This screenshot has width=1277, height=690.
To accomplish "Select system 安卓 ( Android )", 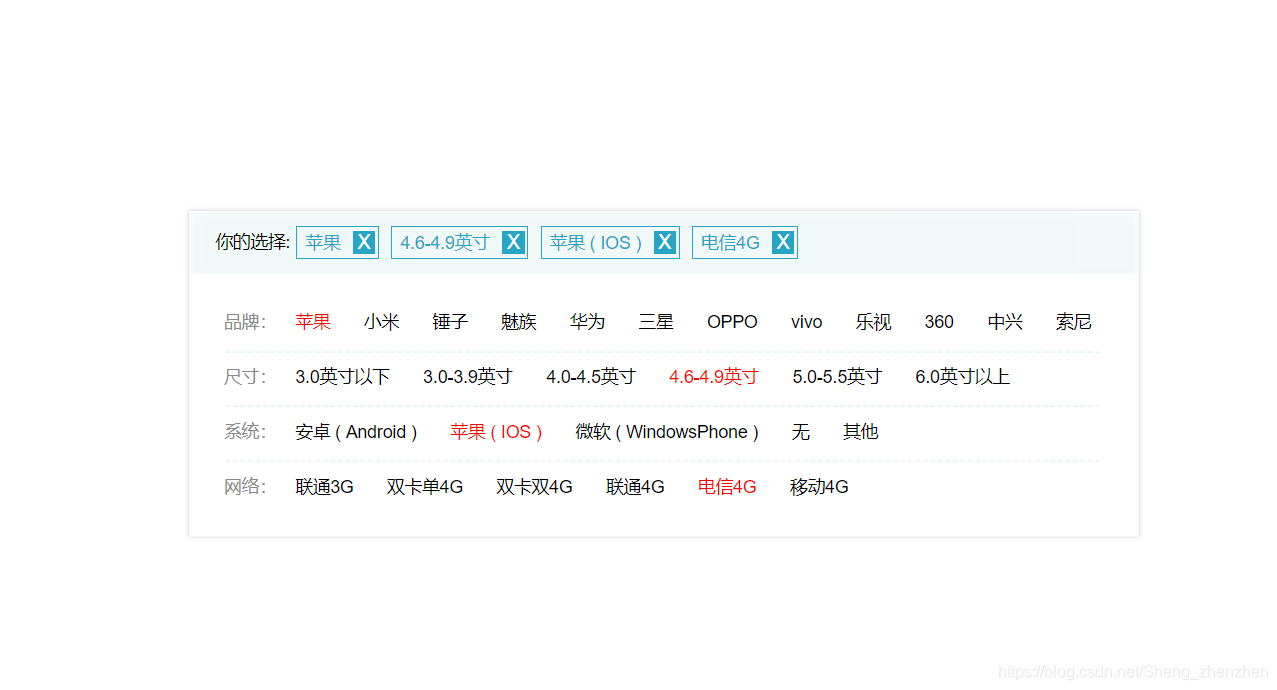I will 356,432.
